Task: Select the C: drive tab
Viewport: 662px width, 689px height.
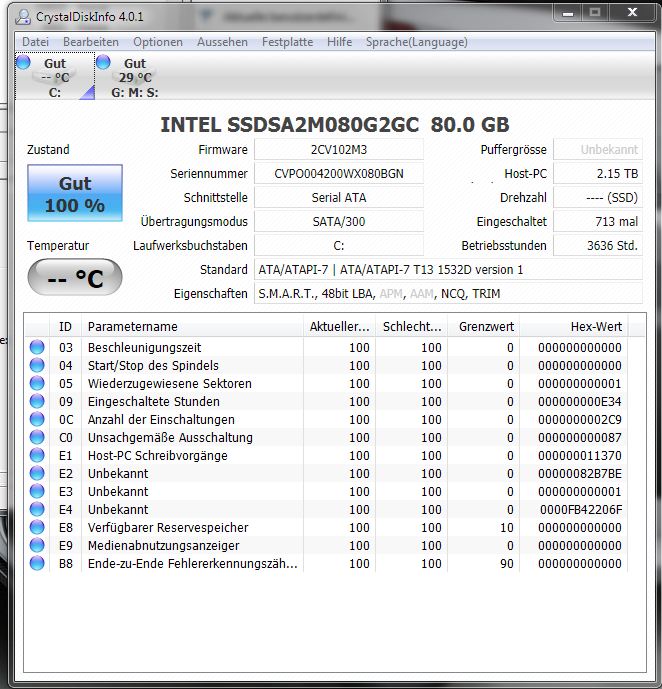Action: pyautogui.click(x=55, y=77)
